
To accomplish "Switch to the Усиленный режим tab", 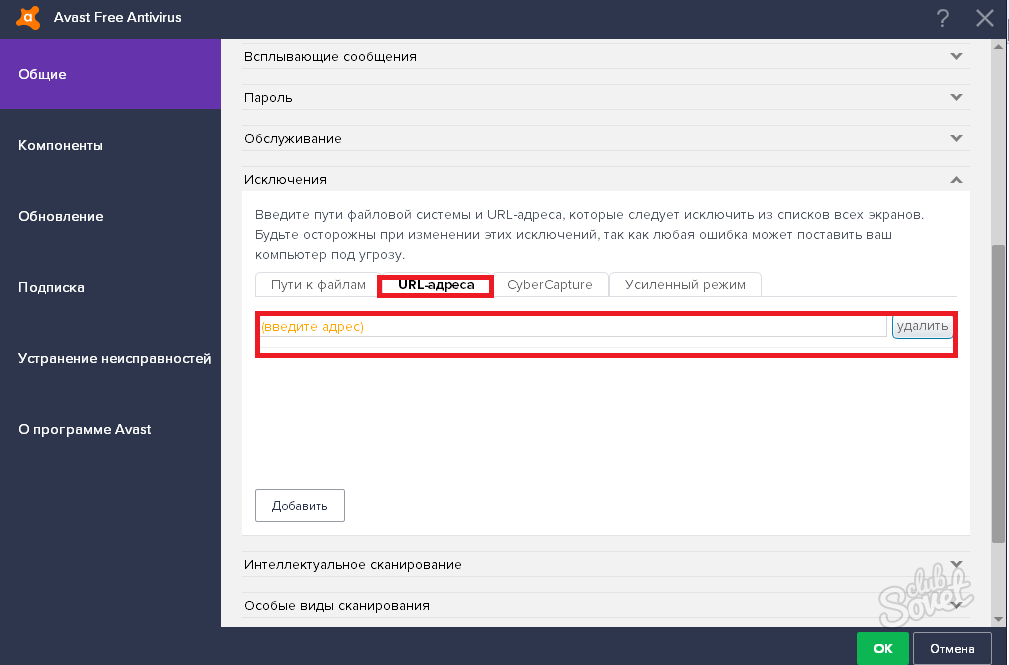I will [x=685, y=285].
